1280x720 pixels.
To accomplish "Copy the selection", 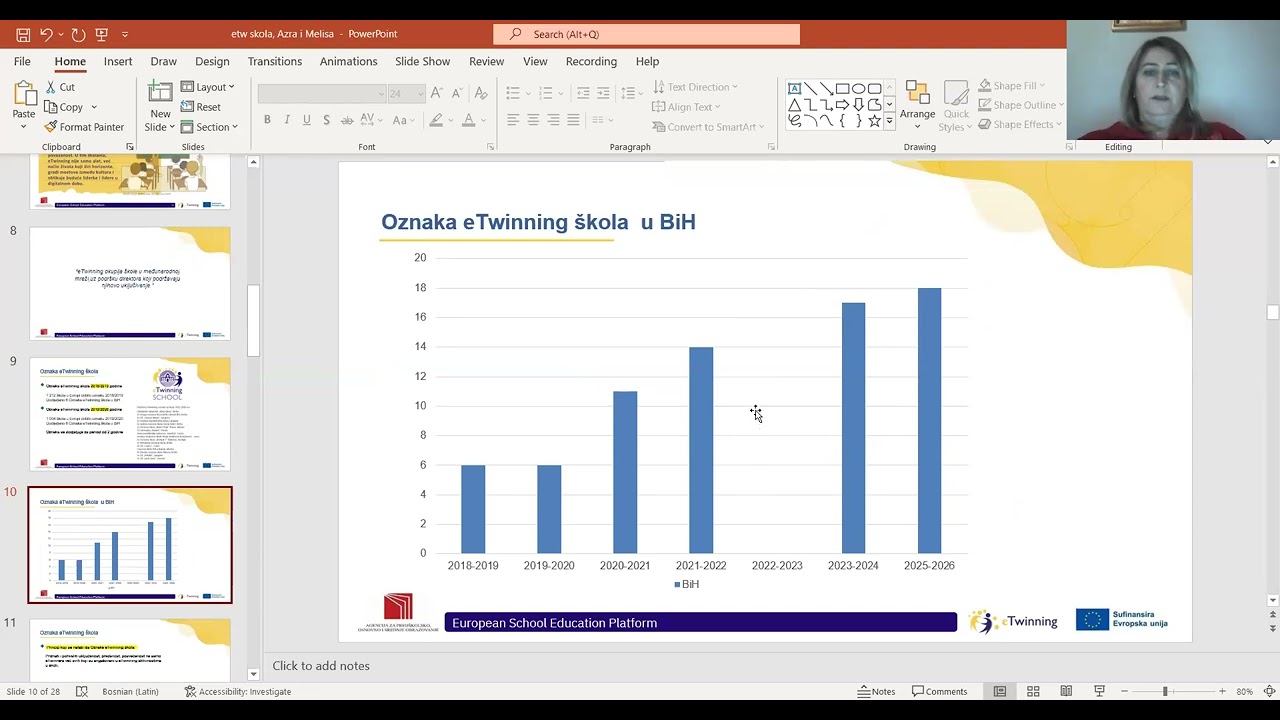I will (63, 107).
